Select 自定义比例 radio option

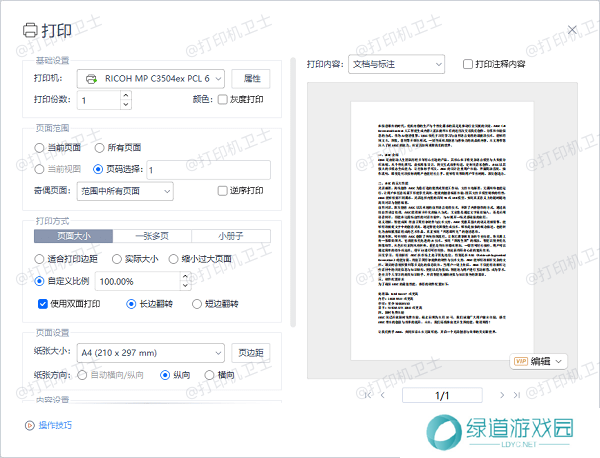39,281
